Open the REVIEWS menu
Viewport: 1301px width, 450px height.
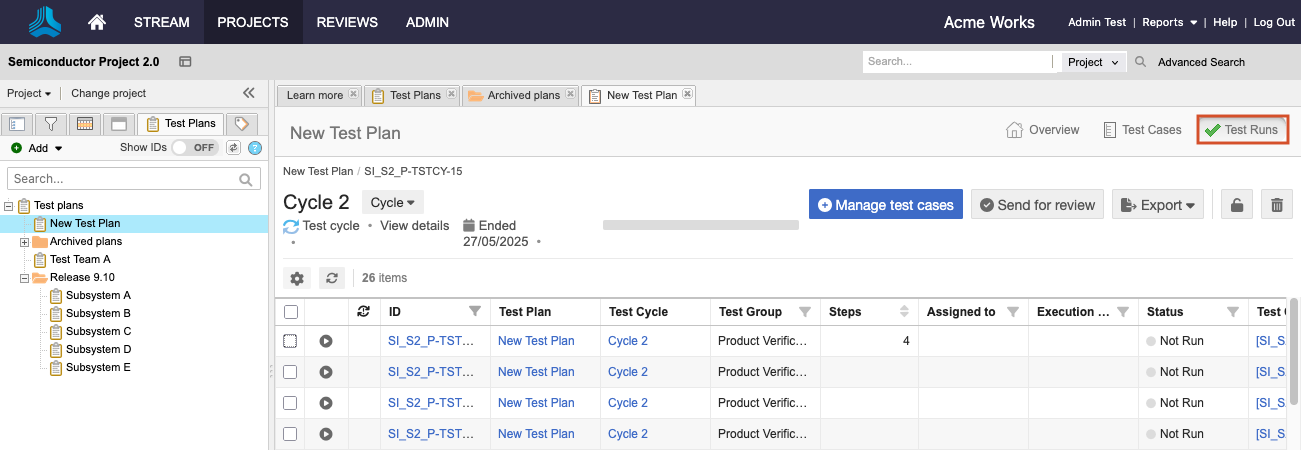pos(347,22)
